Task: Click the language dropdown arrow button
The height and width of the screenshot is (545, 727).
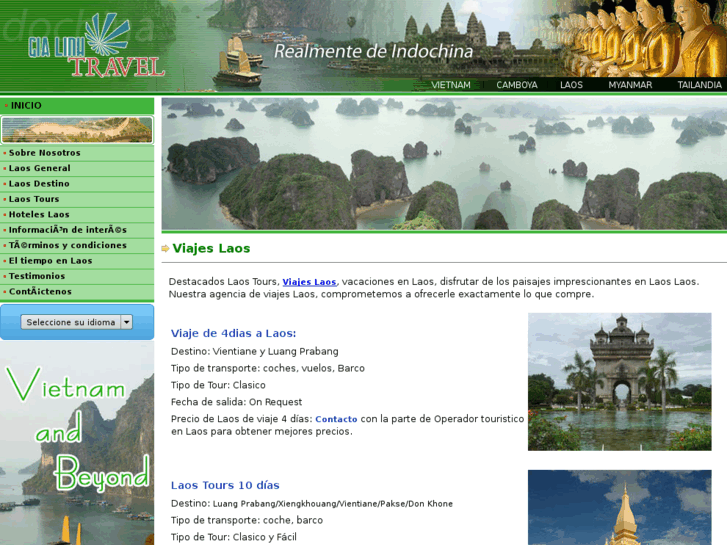Action: [127, 322]
